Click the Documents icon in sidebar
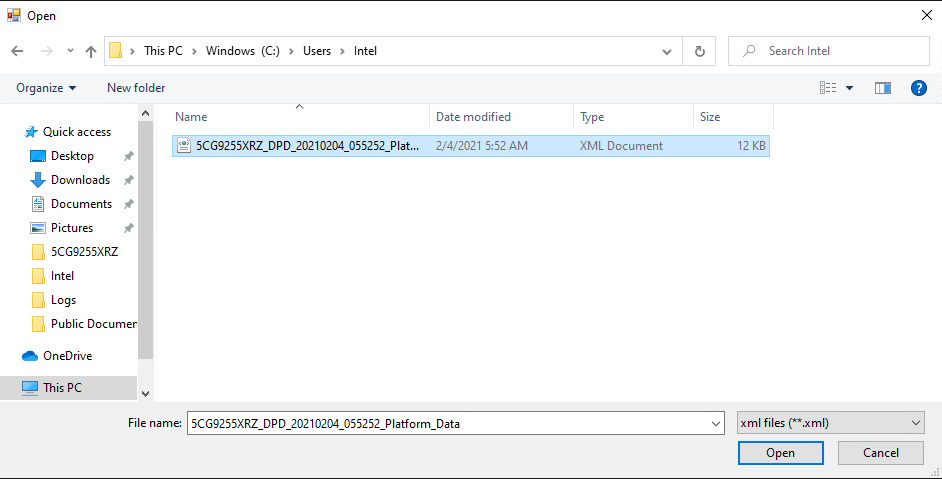The image size is (942, 479). pyautogui.click(x=38, y=204)
